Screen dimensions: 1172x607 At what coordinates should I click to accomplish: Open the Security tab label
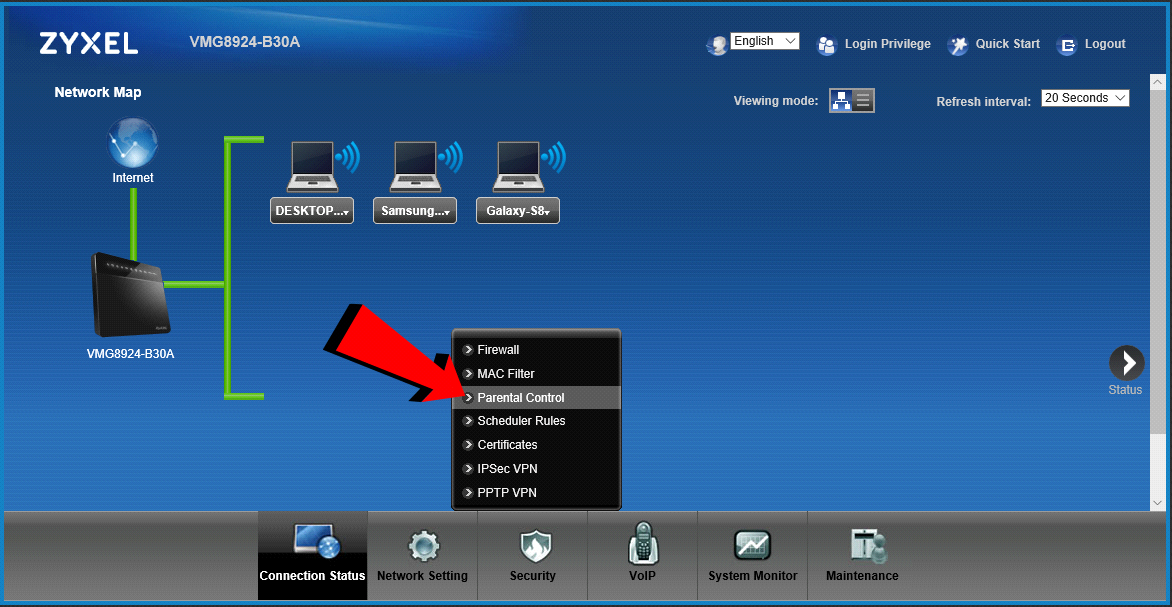click(533, 576)
